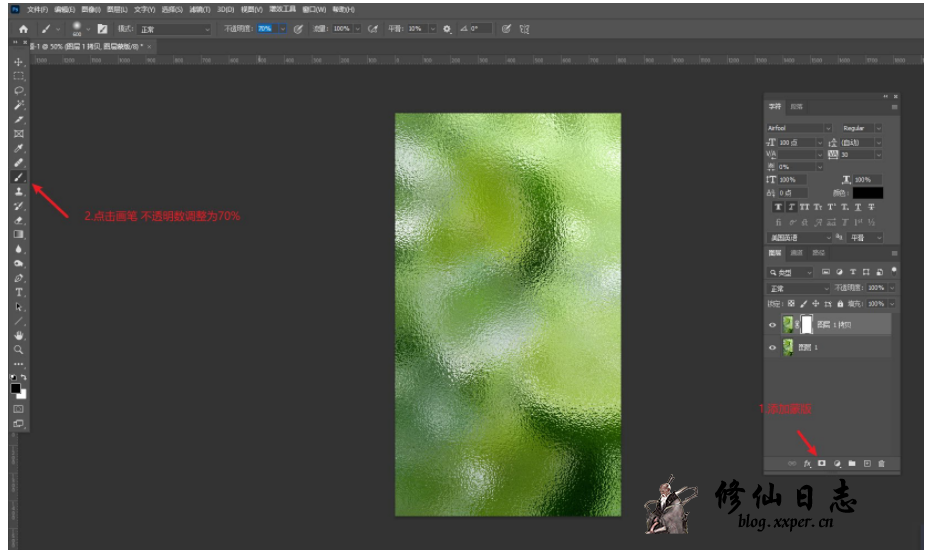This screenshot has height=554, width=932.
Task: Select the Brush tool in the toolbar
Action: click(x=19, y=177)
